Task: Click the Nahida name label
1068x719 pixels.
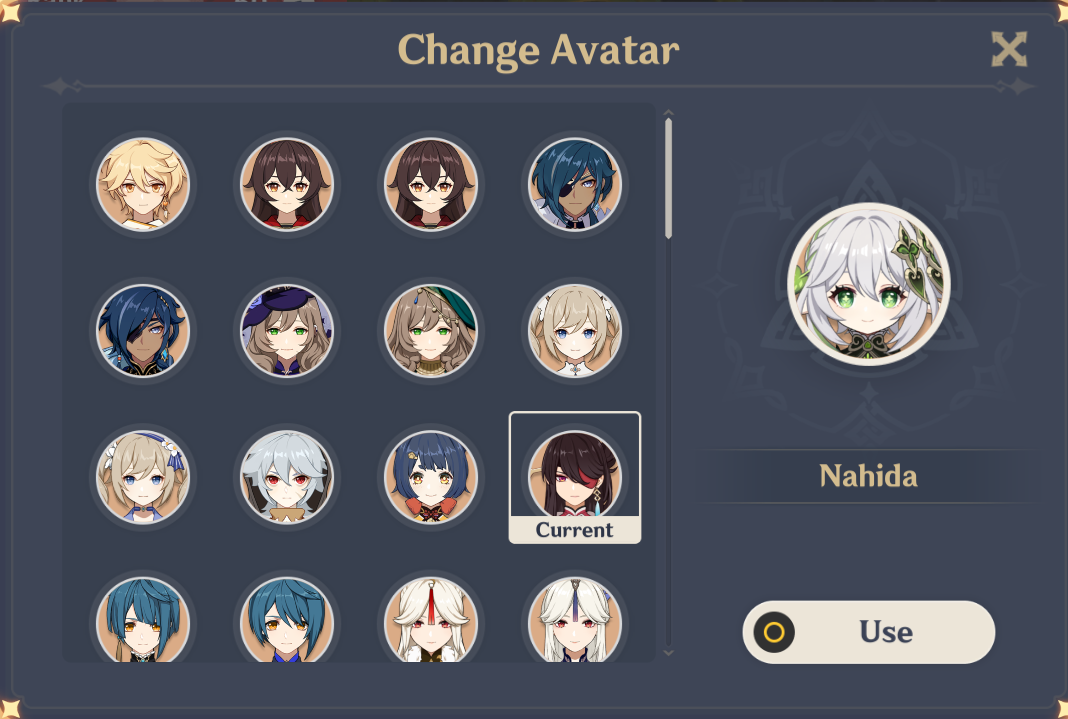Action: click(866, 477)
